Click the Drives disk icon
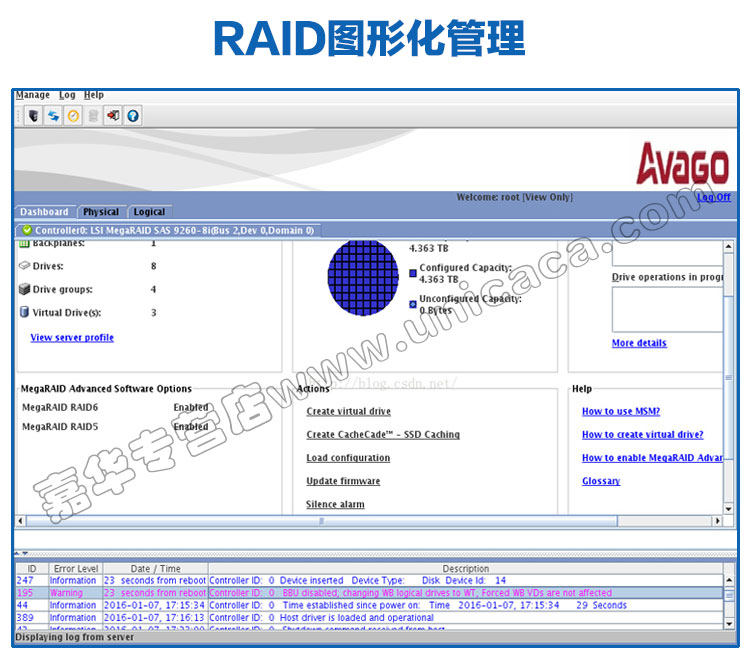This screenshot has height=664, width=750. [24, 265]
